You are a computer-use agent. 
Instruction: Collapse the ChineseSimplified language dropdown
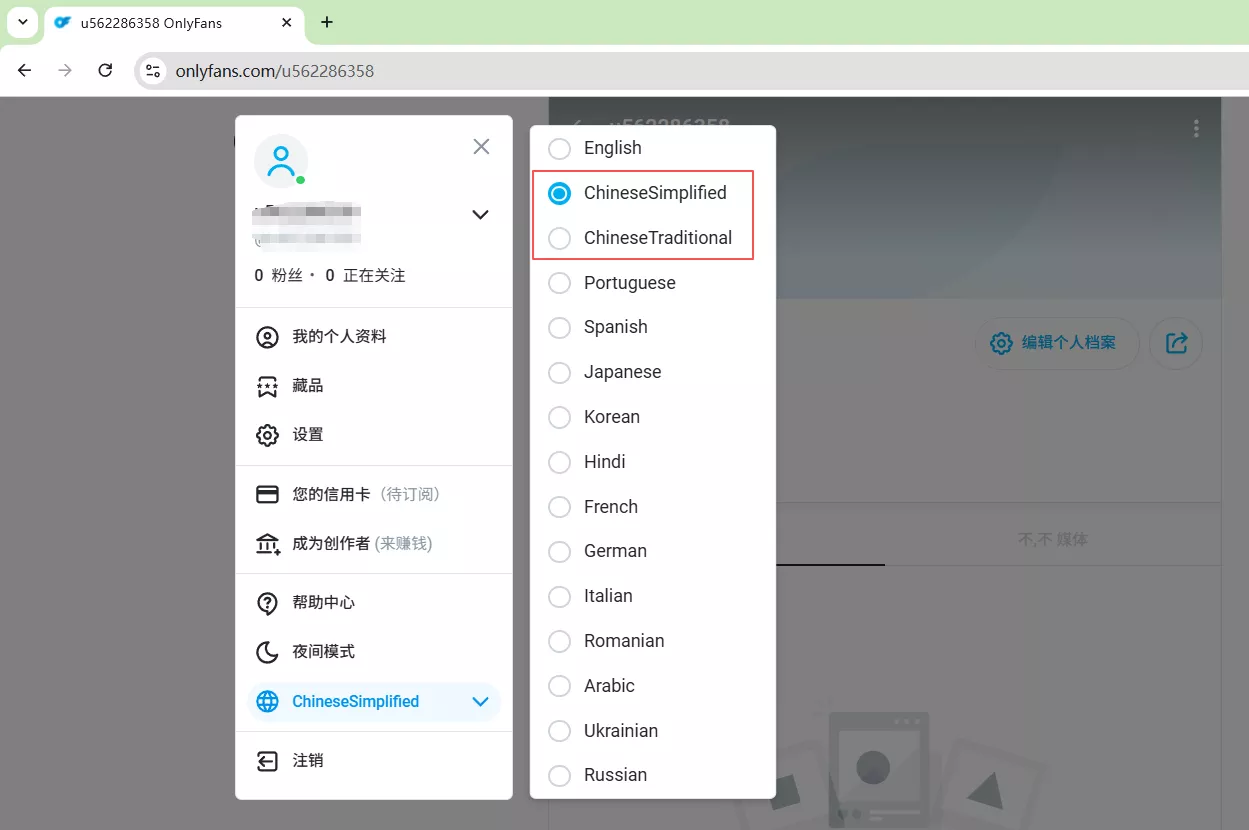(x=480, y=701)
